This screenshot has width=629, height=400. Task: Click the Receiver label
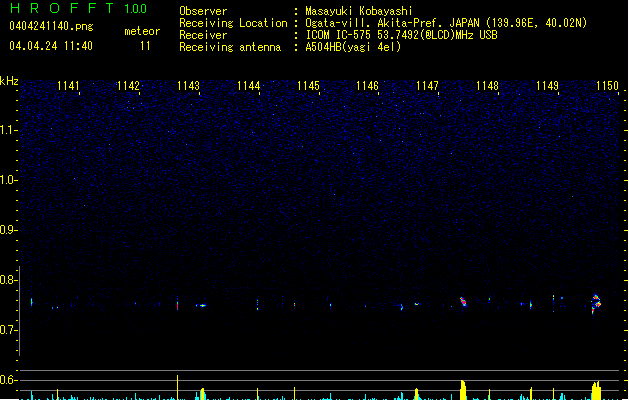pos(203,35)
